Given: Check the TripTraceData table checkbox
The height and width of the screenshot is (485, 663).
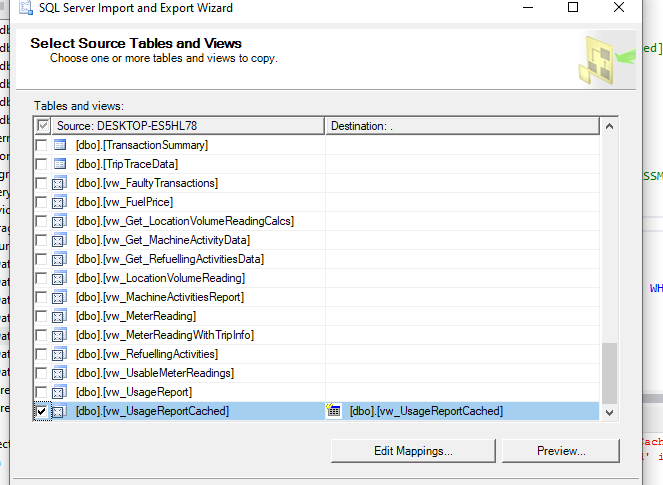Looking at the screenshot, I should coord(41,164).
